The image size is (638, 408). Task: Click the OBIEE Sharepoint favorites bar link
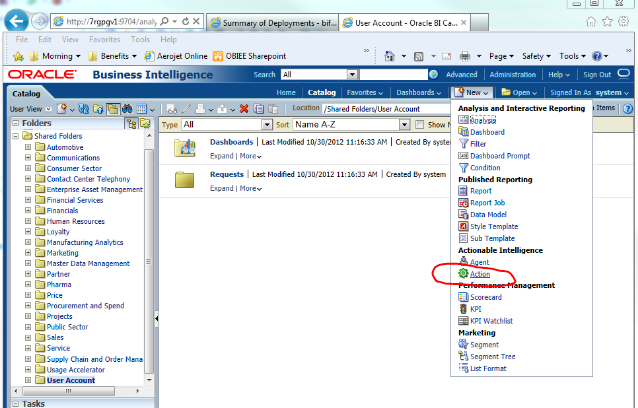(x=250, y=56)
